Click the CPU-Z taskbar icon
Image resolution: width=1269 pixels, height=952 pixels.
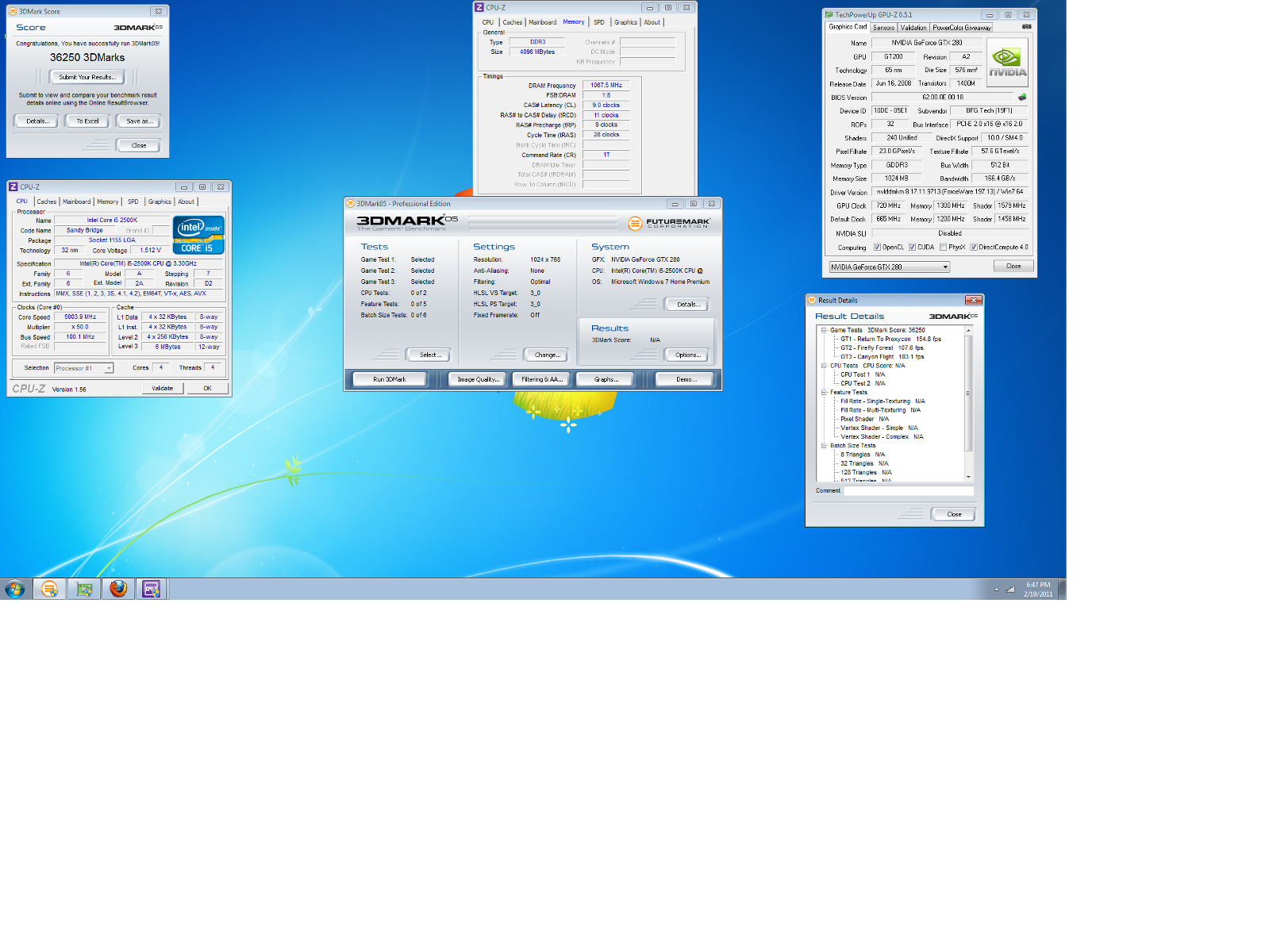152,589
